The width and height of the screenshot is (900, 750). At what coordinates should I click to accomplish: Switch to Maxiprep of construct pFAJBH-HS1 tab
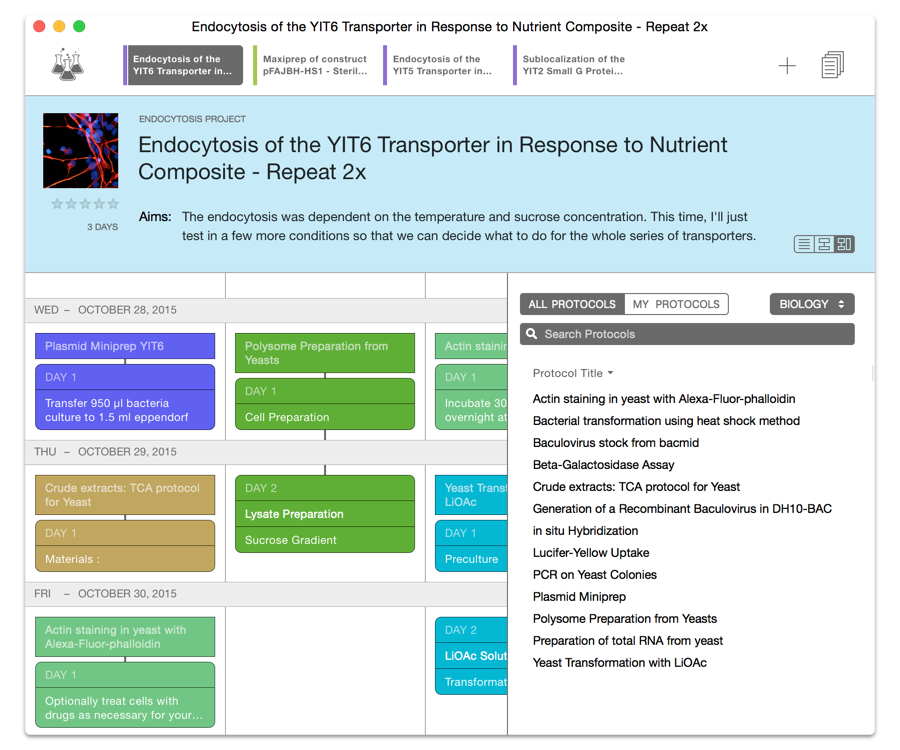314,65
